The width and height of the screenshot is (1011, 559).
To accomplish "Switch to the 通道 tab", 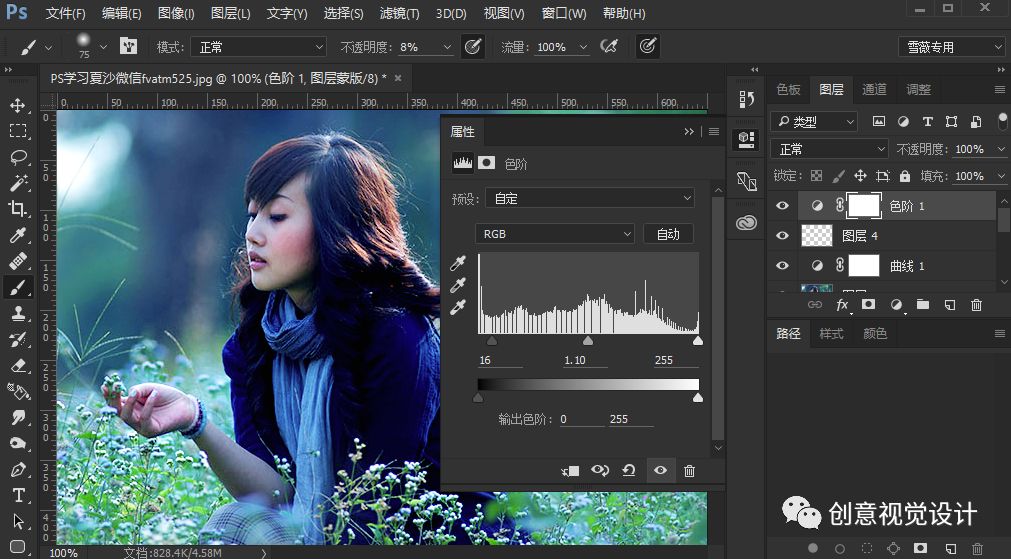I will tap(874, 90).
